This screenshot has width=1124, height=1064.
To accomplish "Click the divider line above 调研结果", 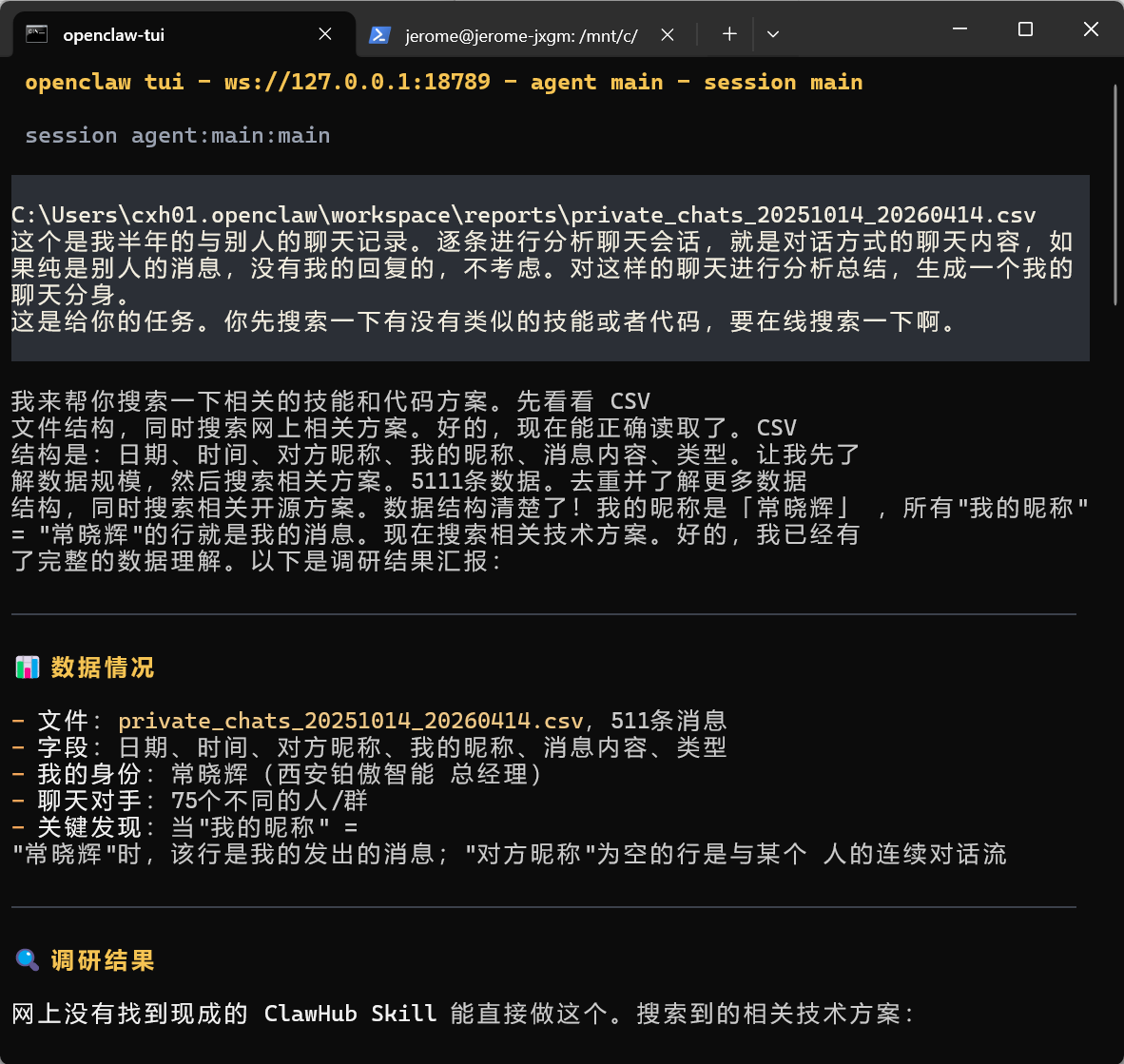I will [x=550, y=906].
